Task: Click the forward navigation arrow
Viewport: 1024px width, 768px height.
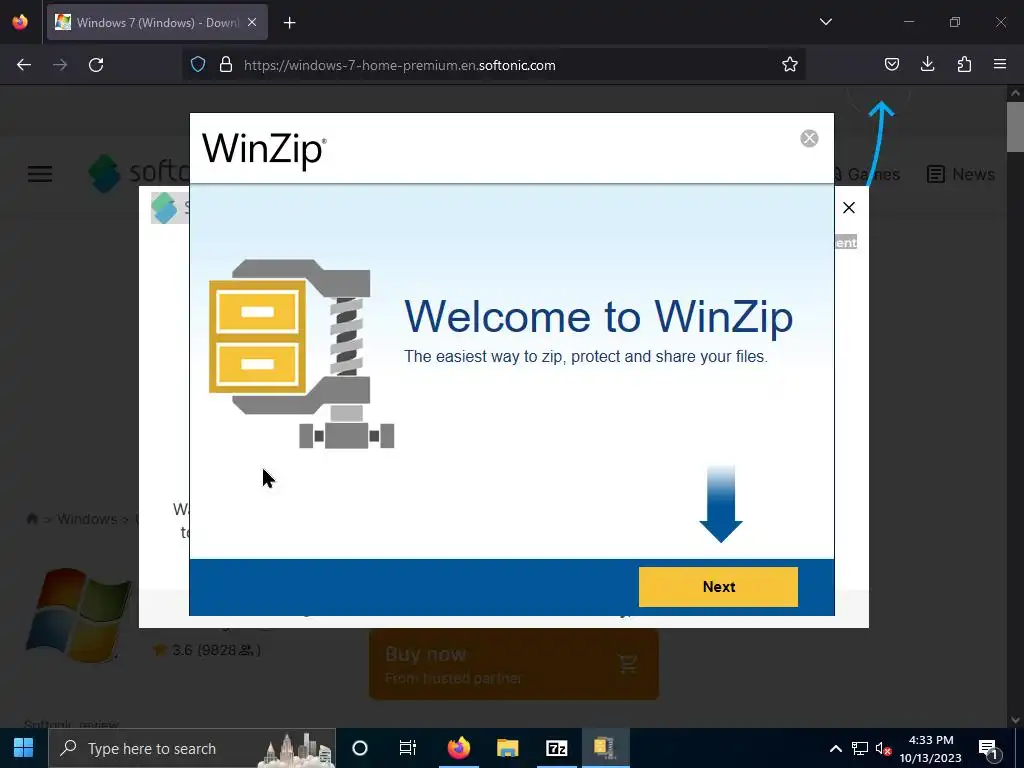Action: [60, 65]
